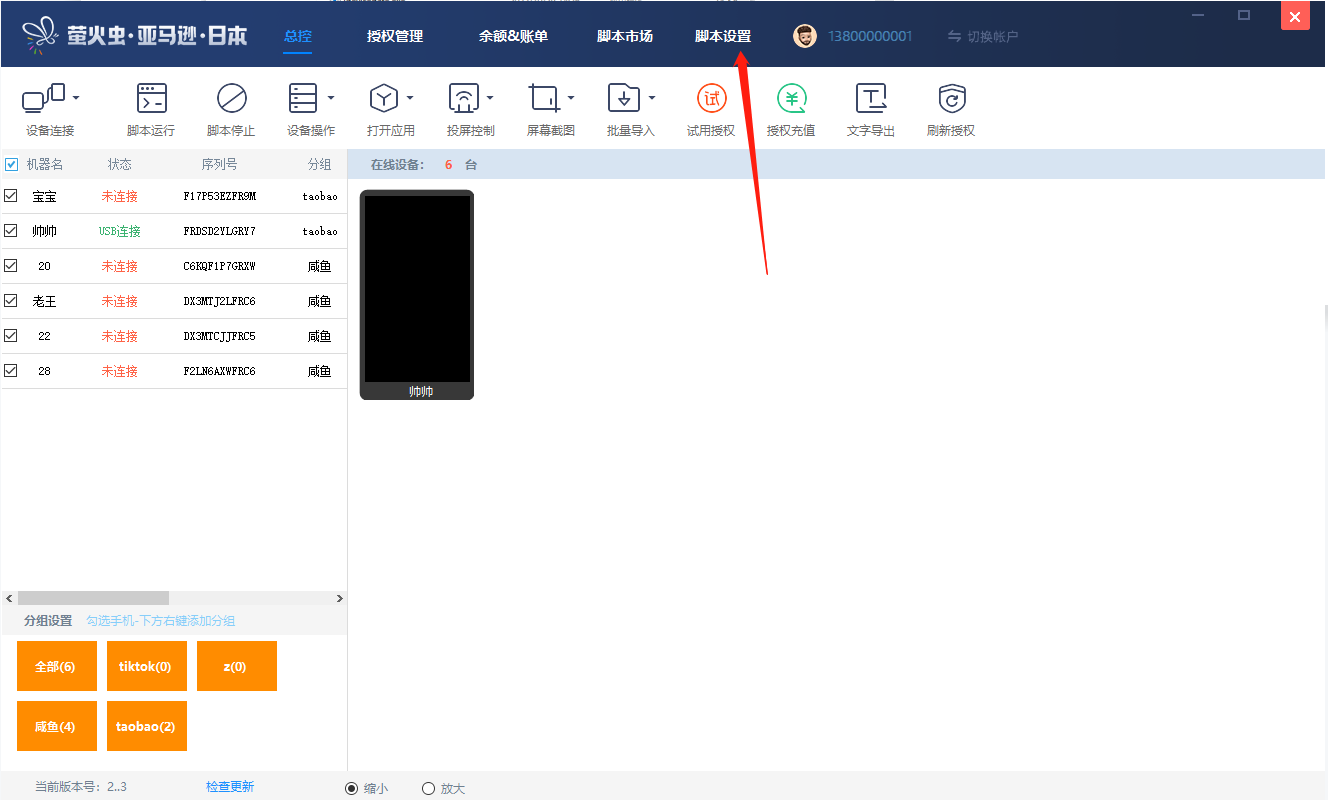1328x800 pixels.
Task: Toggle the select-all checkbox in the header
Action: [11, 164]
